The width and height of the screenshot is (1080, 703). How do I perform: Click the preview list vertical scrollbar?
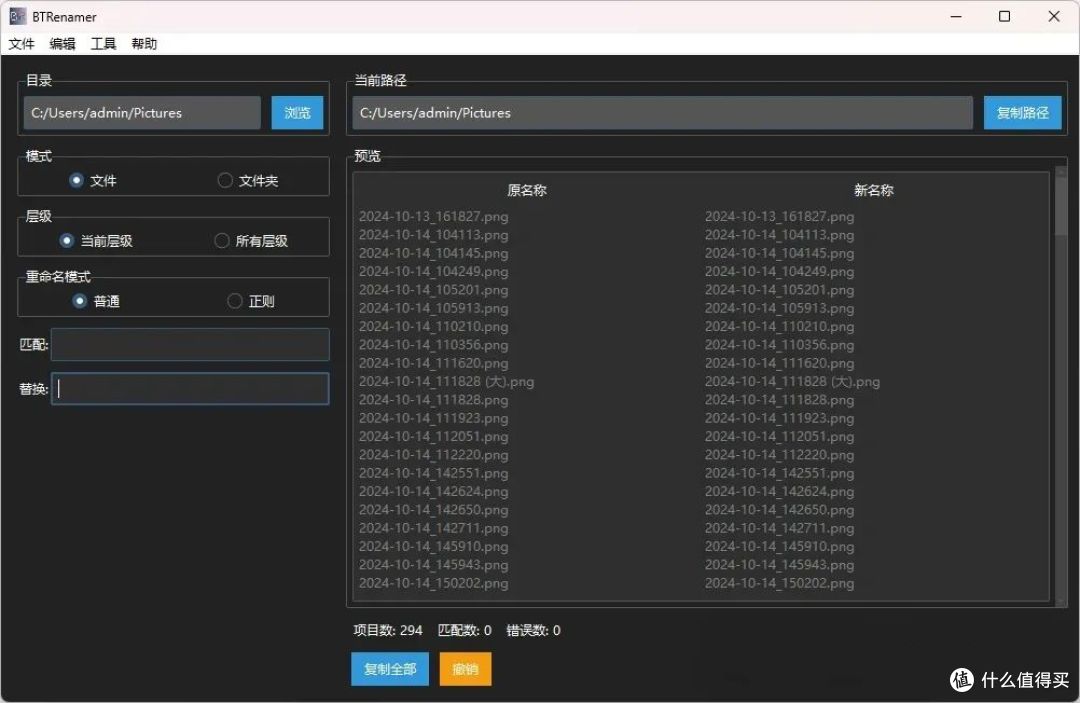(1060, 386)
